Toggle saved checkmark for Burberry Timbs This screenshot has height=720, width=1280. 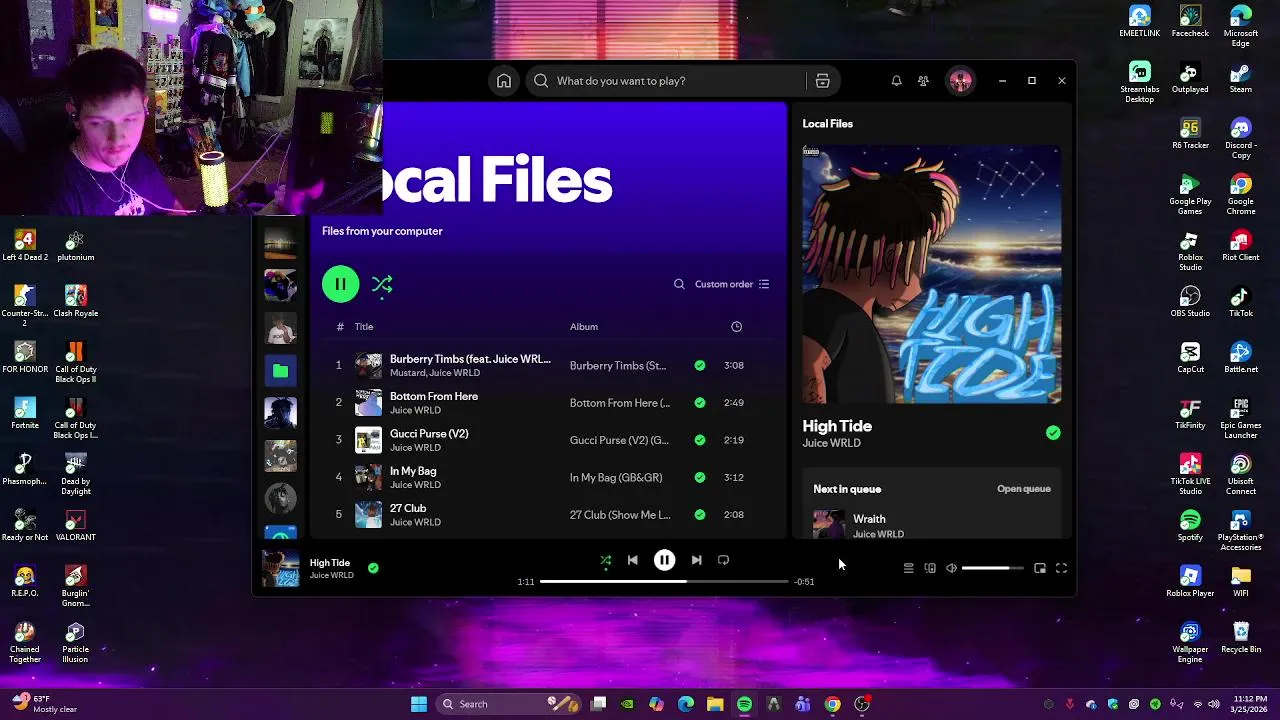tap(700, 365)
